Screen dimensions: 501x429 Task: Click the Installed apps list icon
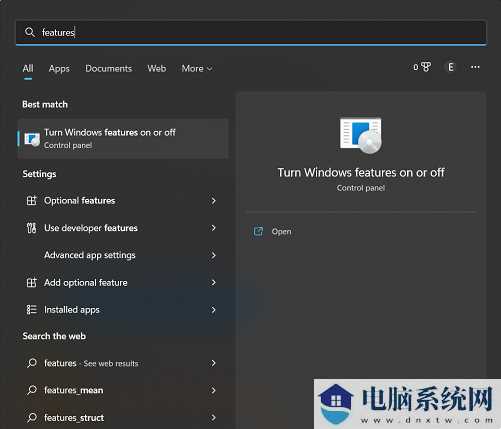[x=31, y=310]
